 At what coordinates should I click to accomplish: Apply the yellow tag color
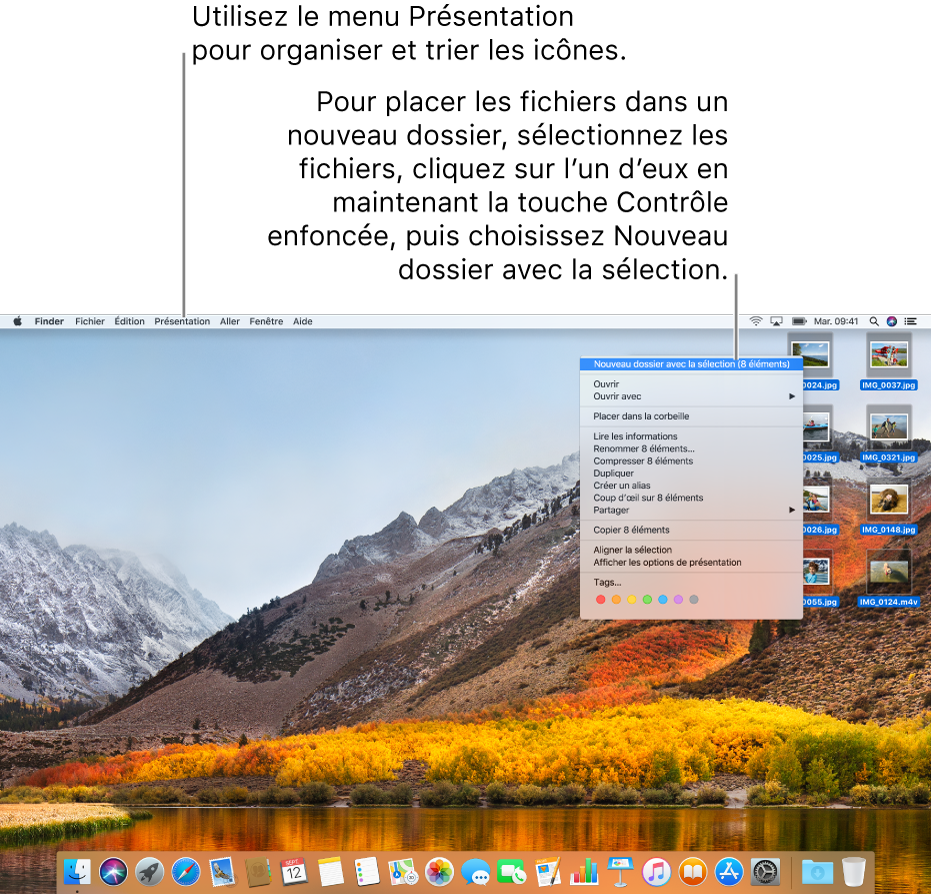pos(632,600)
